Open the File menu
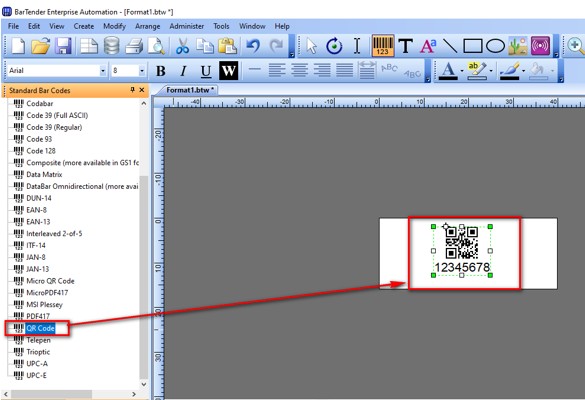 13,26
